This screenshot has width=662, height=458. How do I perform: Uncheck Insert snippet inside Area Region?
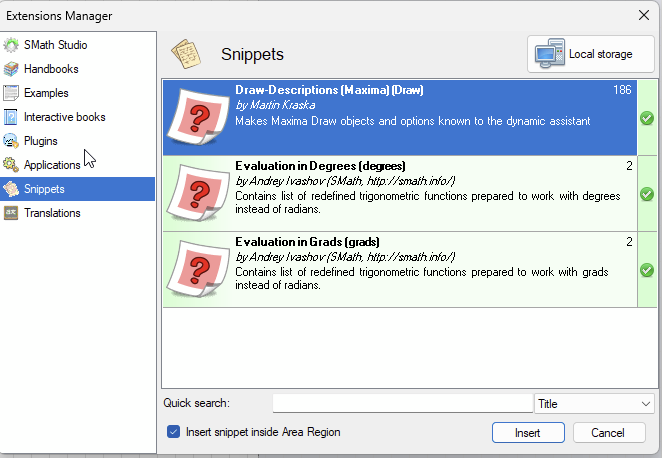point(174,432)
